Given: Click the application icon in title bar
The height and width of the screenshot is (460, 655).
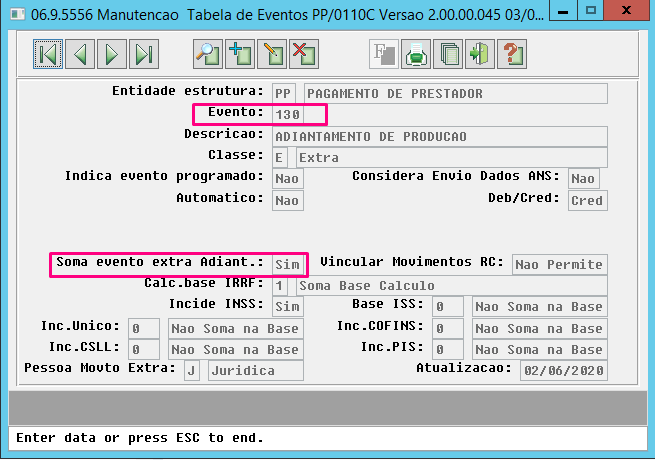Looking at the screenshot, I should pos(18,14).
